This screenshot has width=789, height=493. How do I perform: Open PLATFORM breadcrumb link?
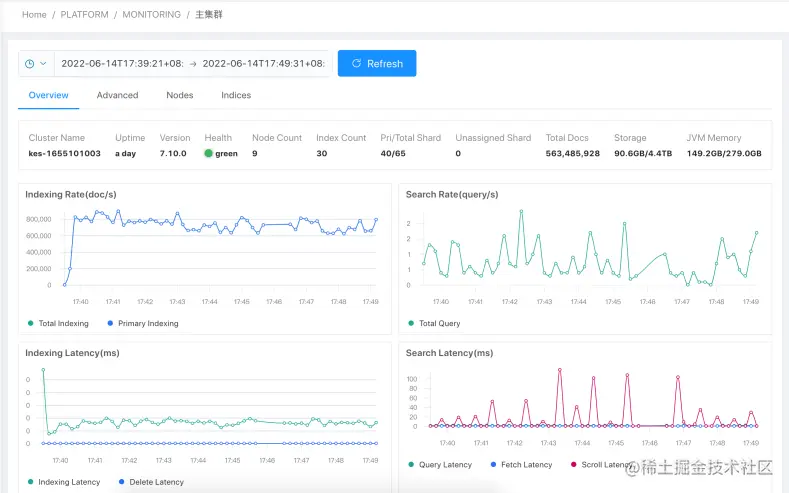coord(85,15)
